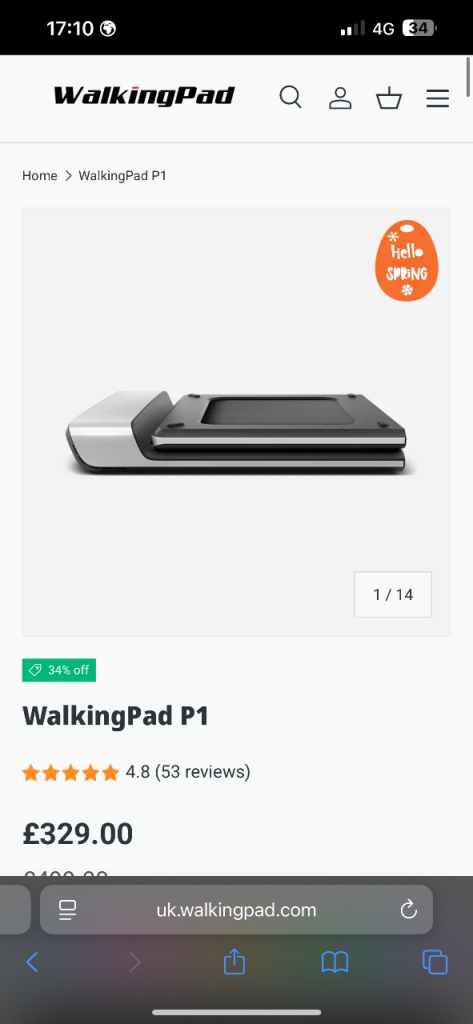Tap the Hello Spring egg badge
473x1024 pixels.
(x=406, y=261)
